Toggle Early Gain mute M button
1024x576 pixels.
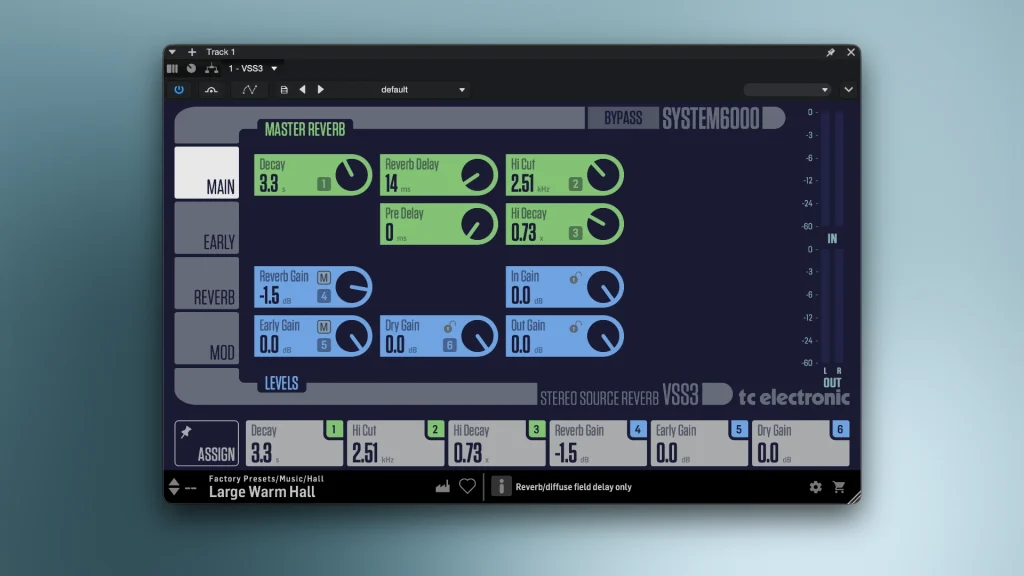[323, 327]
